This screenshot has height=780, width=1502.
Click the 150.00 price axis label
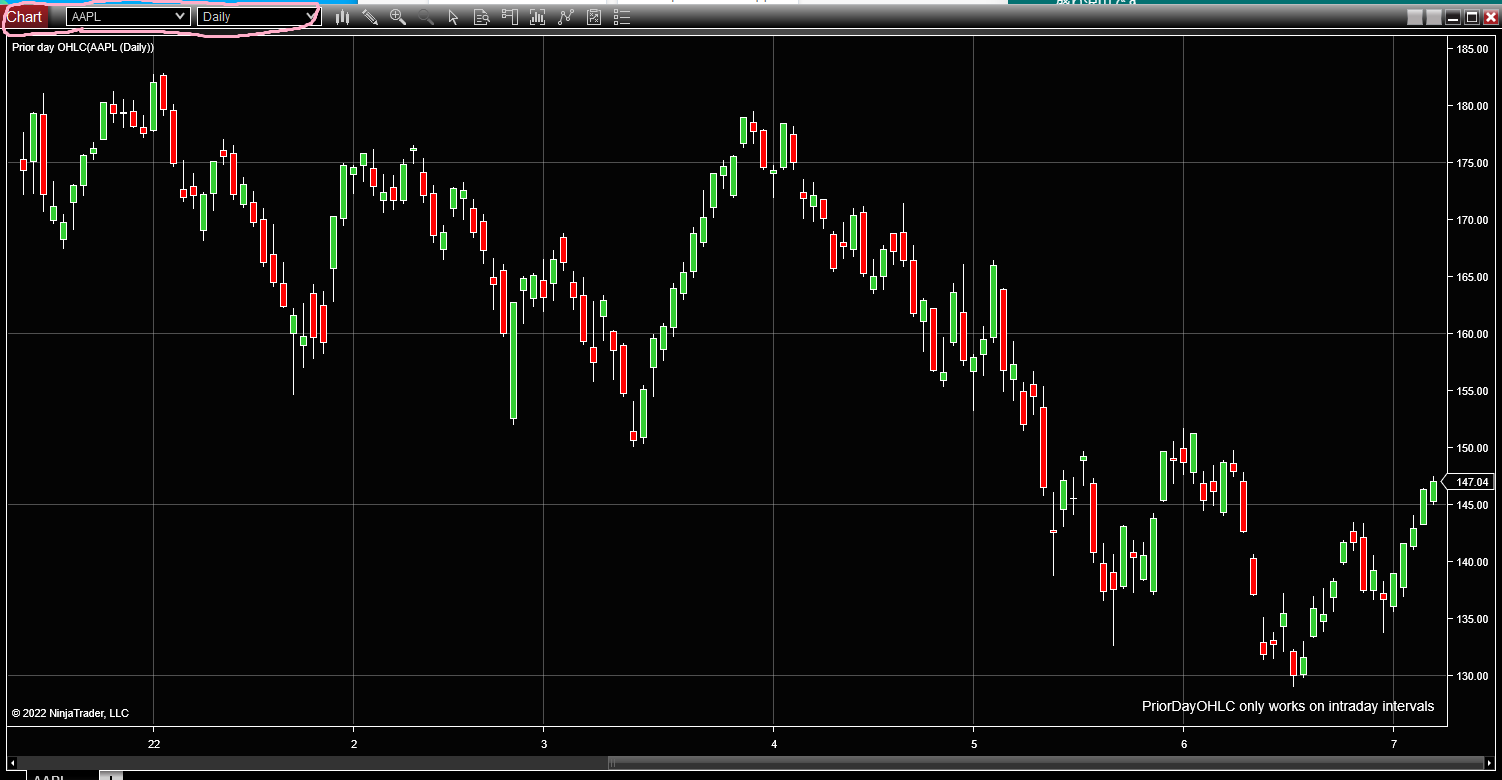tap(1472, 448)
